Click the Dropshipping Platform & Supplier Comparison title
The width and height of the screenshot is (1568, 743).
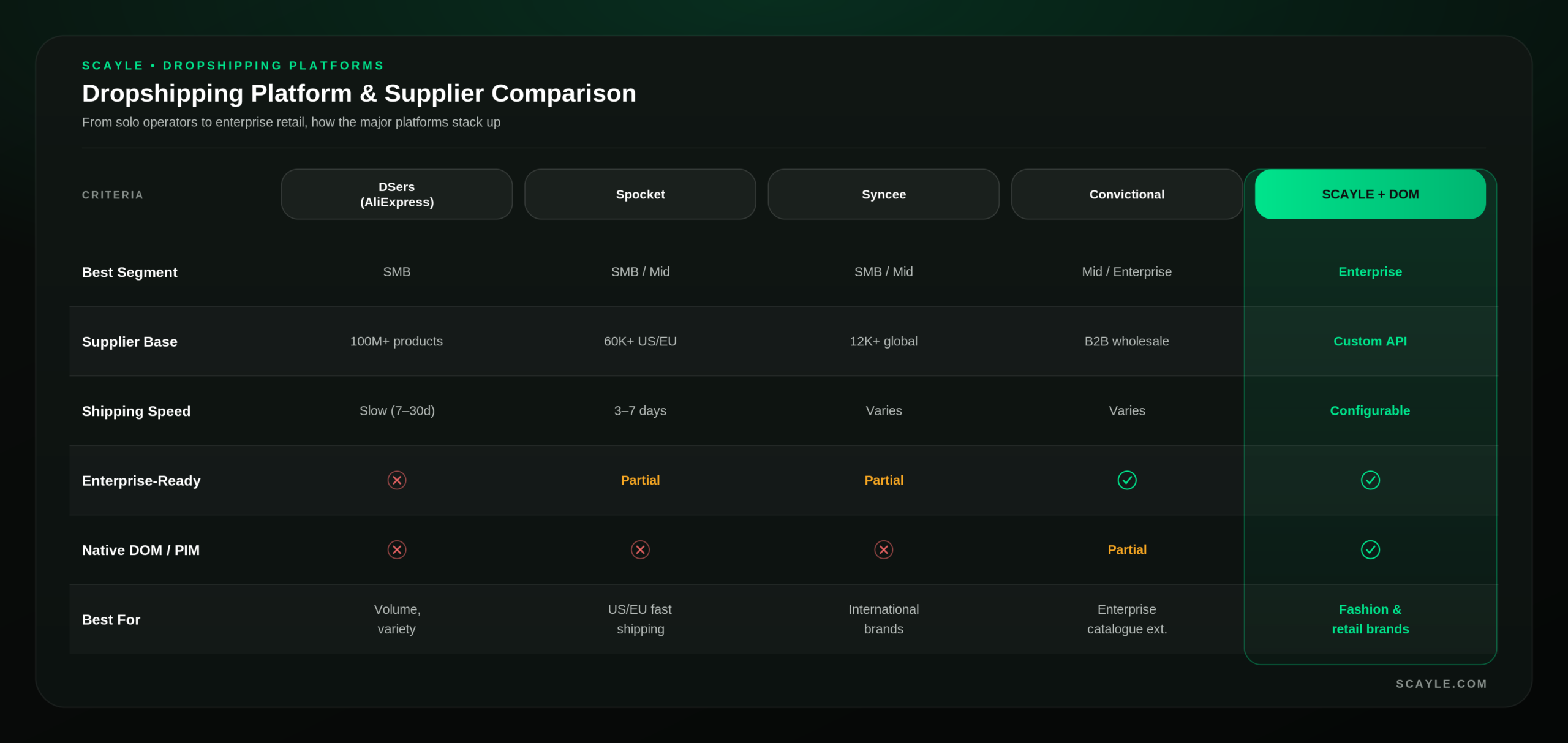point(359,93)
